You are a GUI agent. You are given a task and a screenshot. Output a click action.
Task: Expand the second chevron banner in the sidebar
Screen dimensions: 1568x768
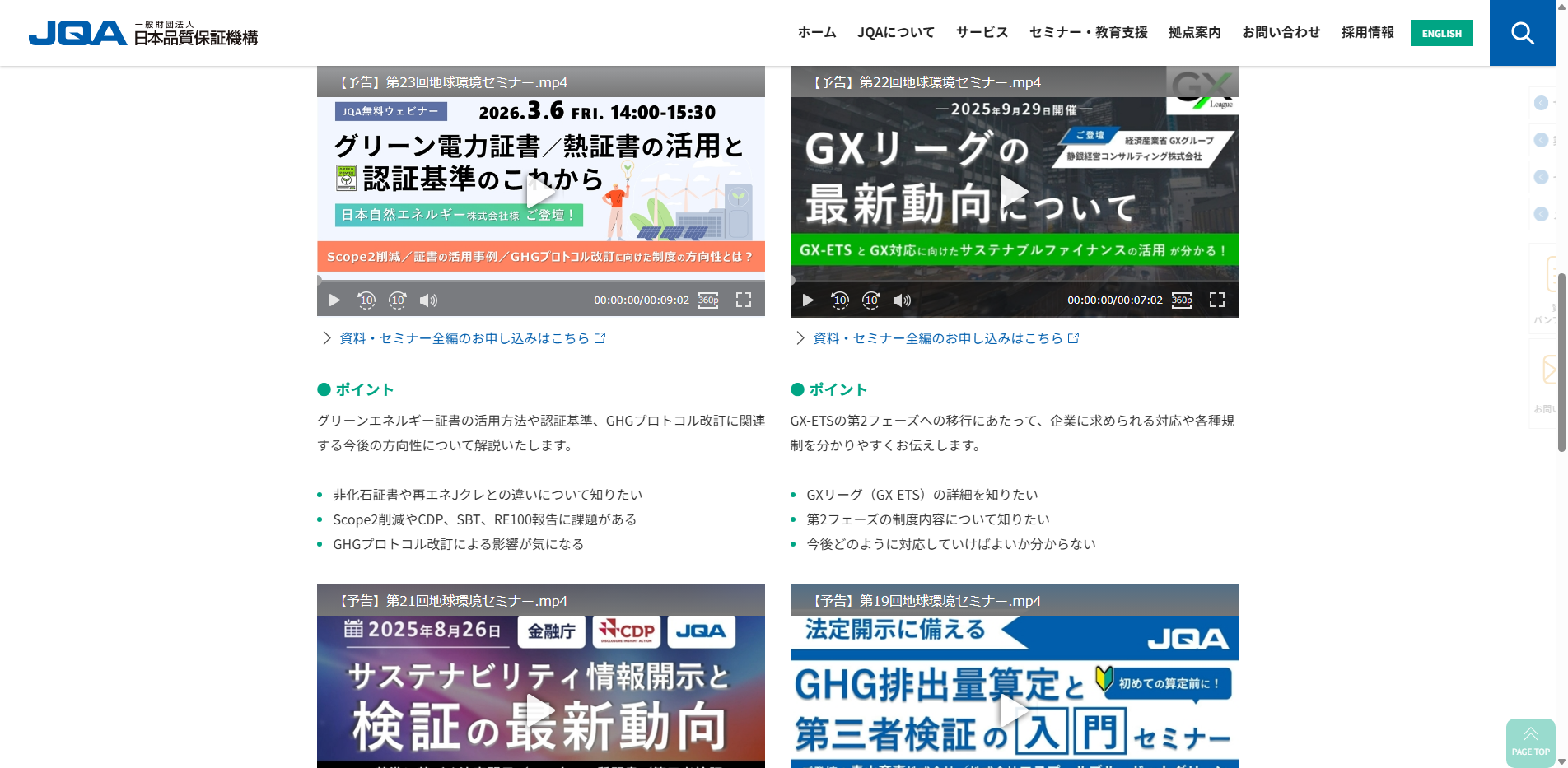(x=1540, y=140)
